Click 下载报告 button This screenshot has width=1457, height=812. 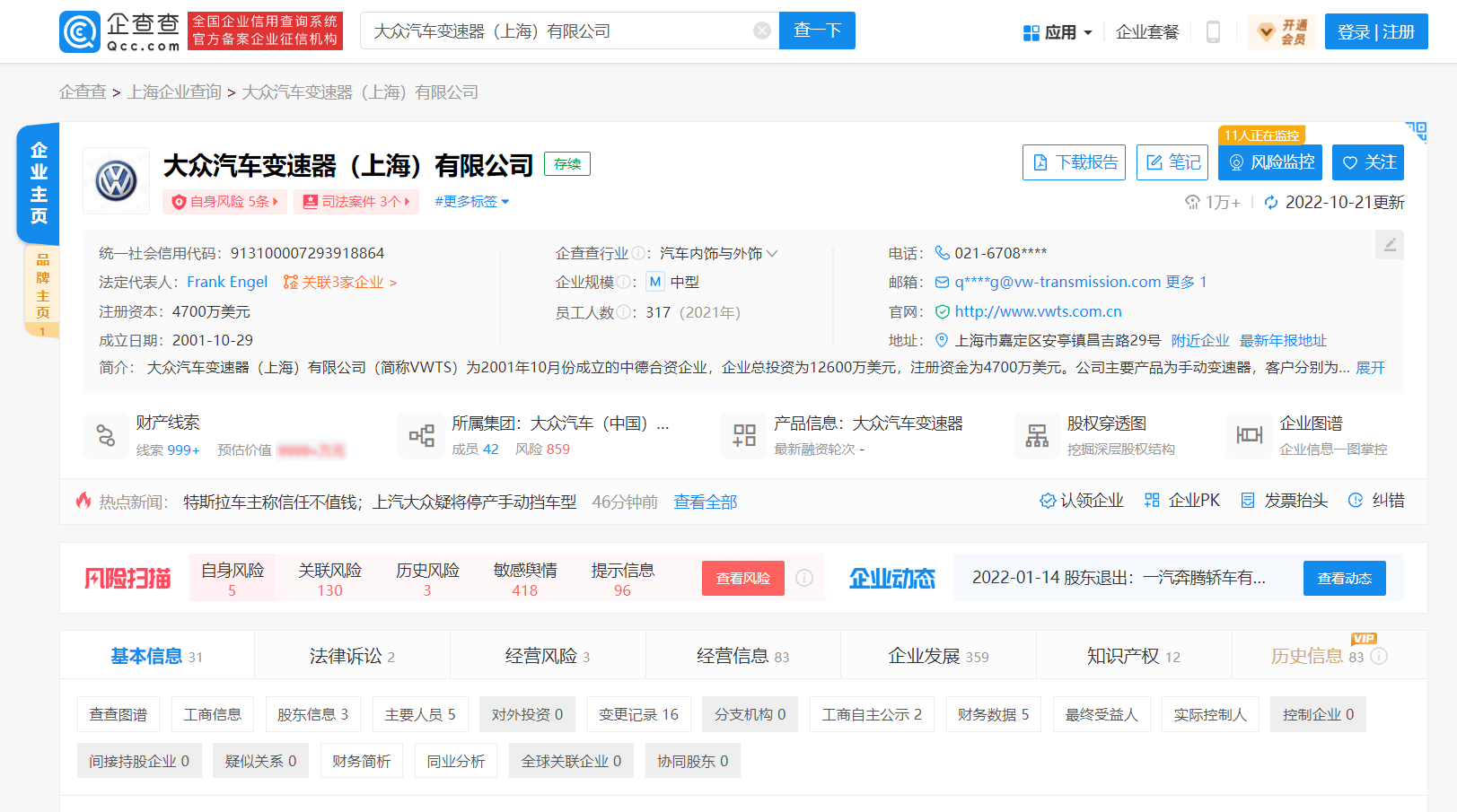1074,162
